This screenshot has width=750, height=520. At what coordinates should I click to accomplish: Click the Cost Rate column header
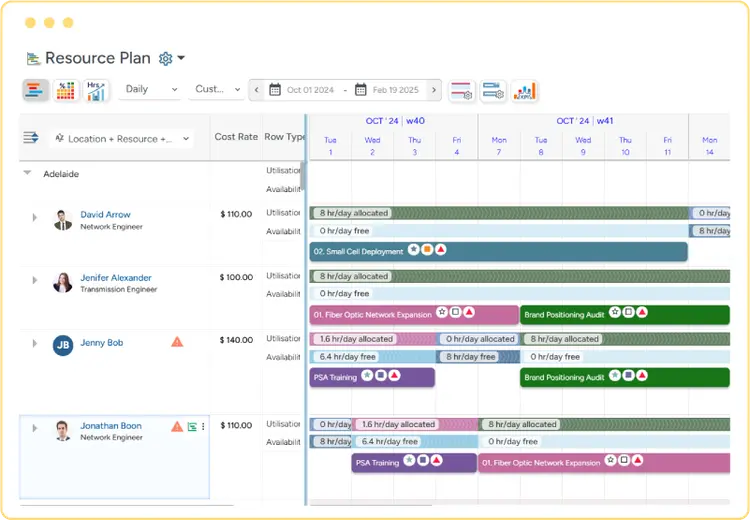click(x=236, y=137)
